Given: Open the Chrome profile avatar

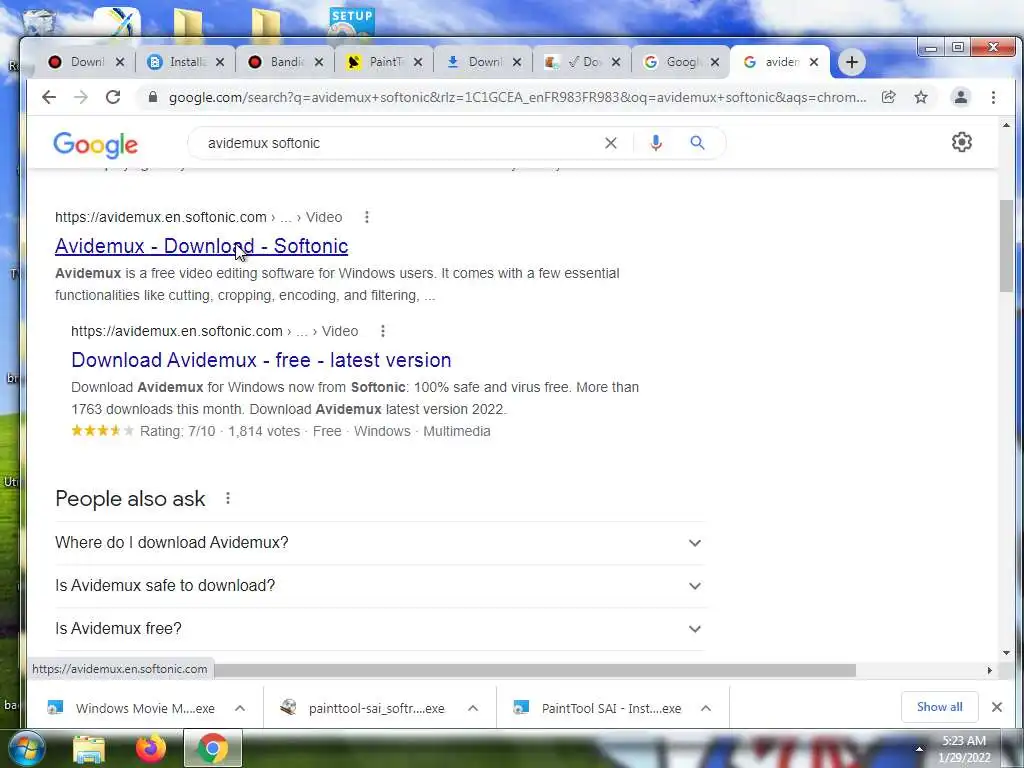Looking at the screenshot, I should 961,97.
